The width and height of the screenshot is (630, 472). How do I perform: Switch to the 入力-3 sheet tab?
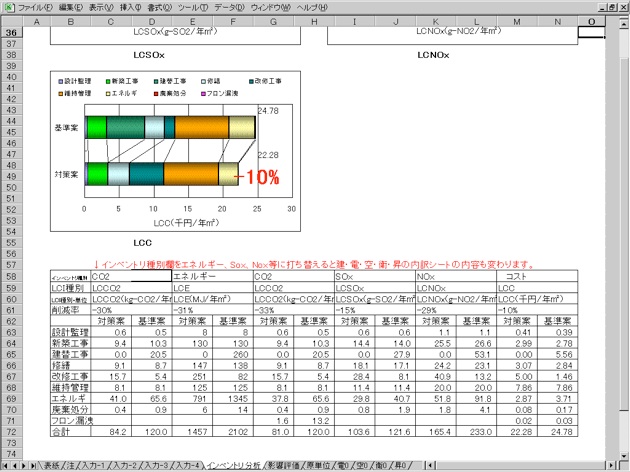(x=157, y=466)
